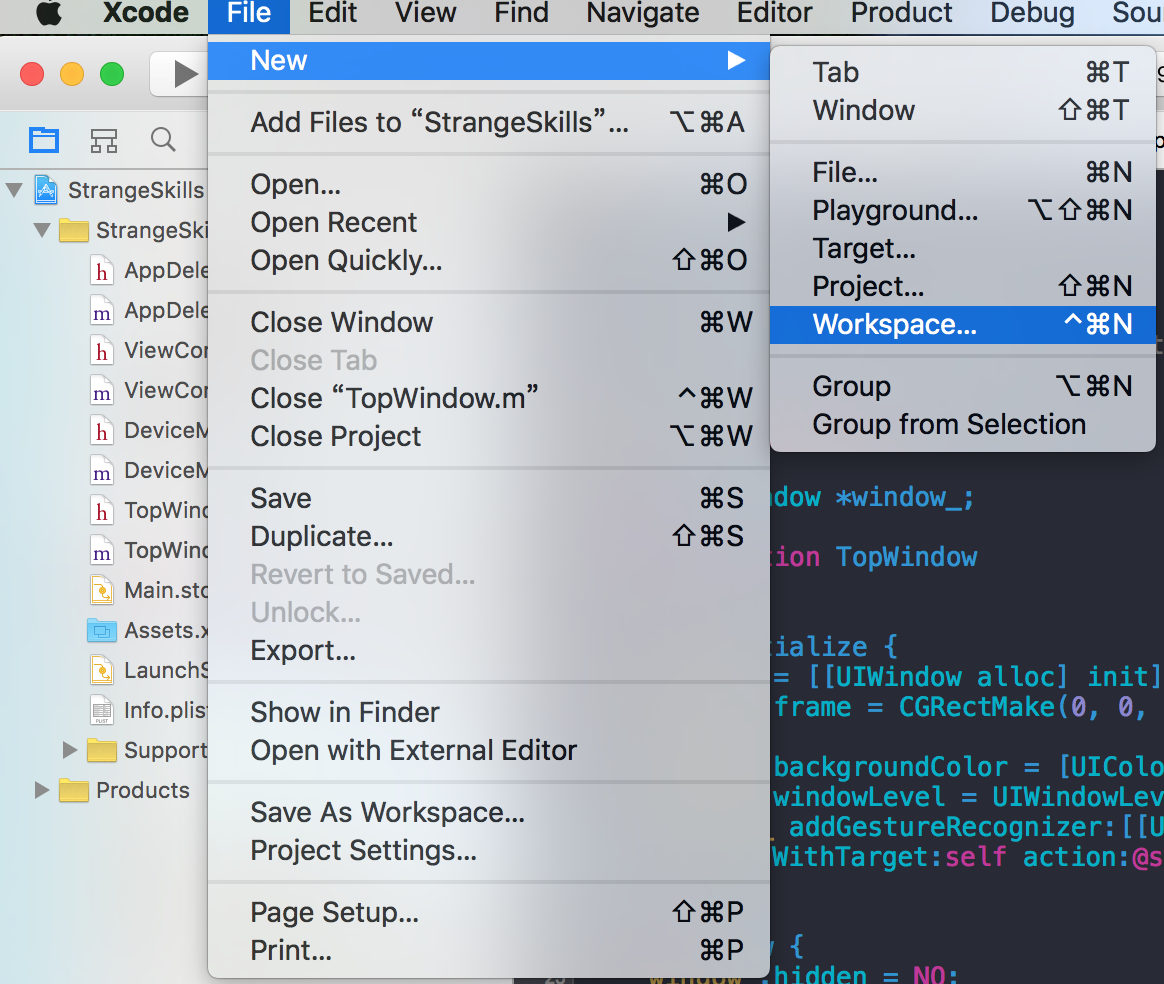Open the Xcode application menu
The height and width of the screenshot is (984, 1164).
(x=146, y=13)
